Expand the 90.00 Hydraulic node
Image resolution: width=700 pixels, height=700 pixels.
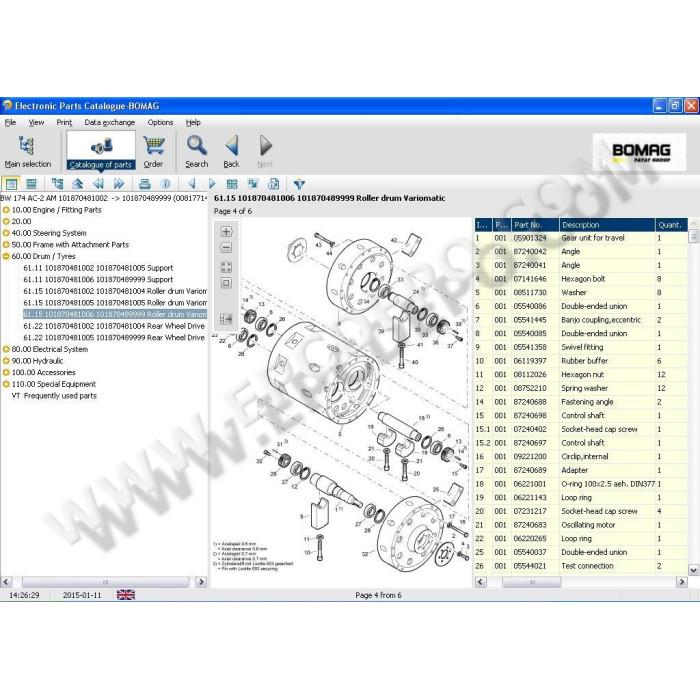pos(6,361)
